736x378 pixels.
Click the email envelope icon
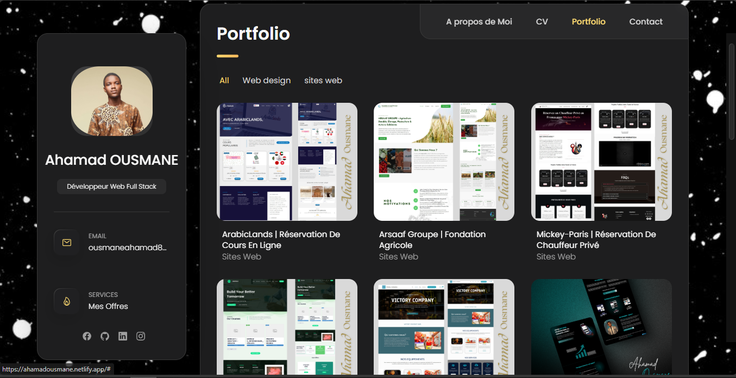coord(67,242)
